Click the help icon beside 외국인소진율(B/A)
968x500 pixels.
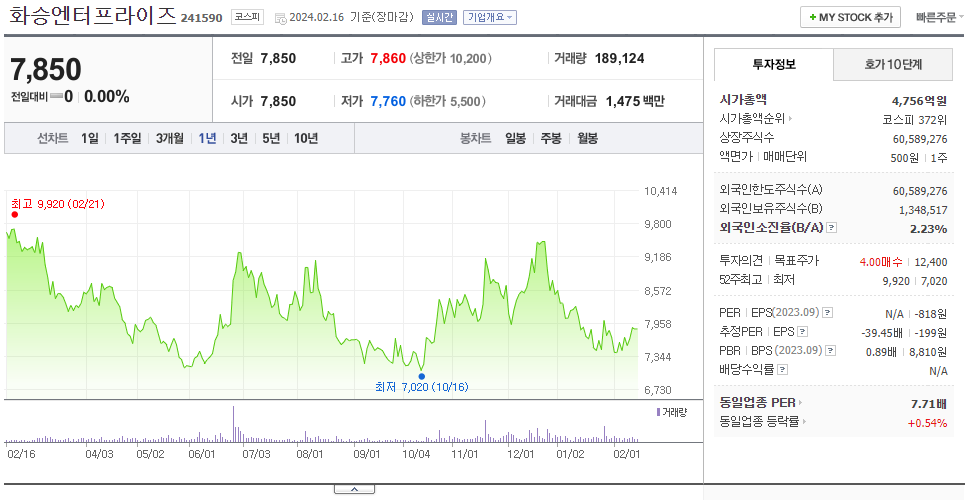[x=832, y=228]
